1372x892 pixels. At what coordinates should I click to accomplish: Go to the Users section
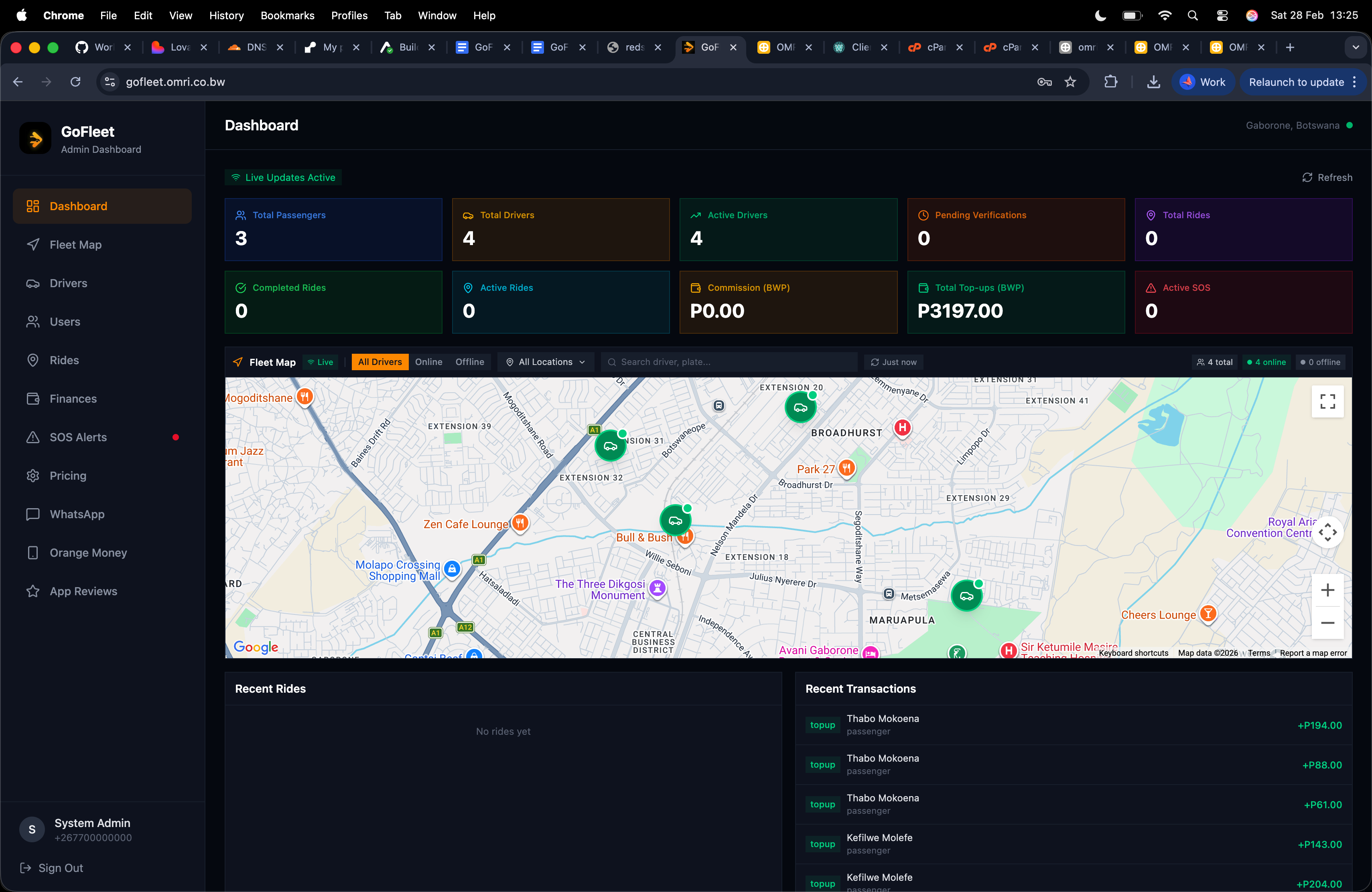pos(102,322)
